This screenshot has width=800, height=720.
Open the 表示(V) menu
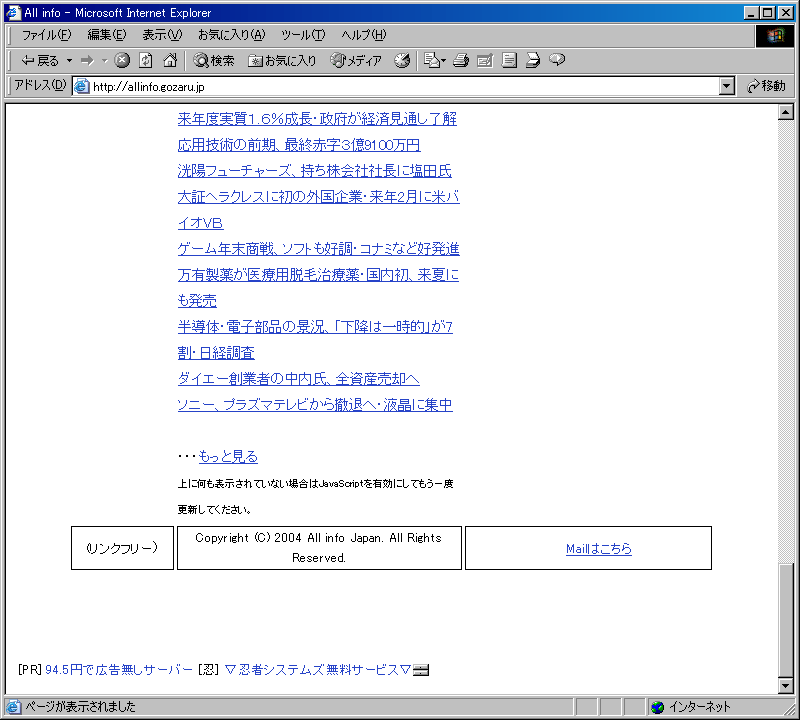[162, 35]
